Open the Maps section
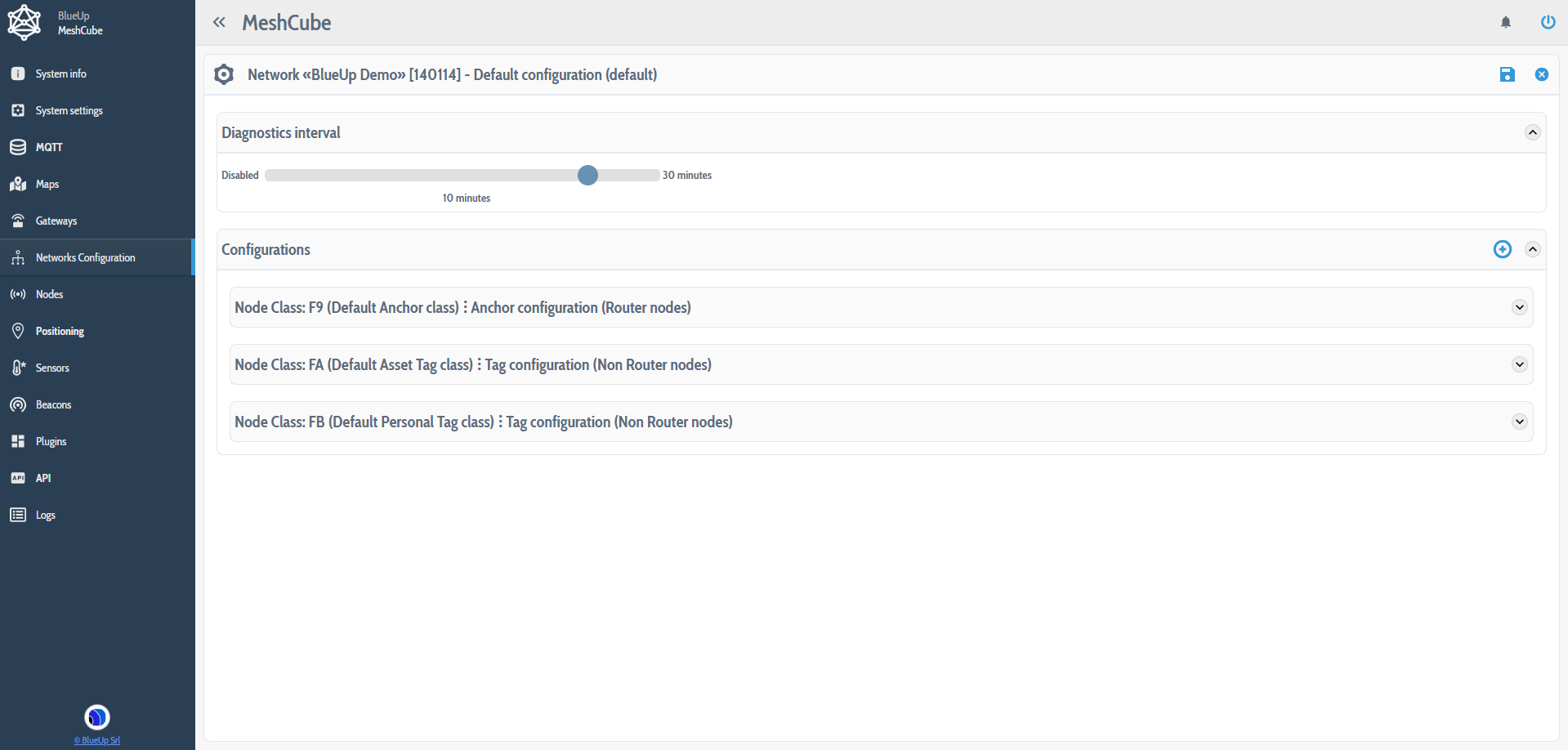1568x750 pixels. pos(47,184)
